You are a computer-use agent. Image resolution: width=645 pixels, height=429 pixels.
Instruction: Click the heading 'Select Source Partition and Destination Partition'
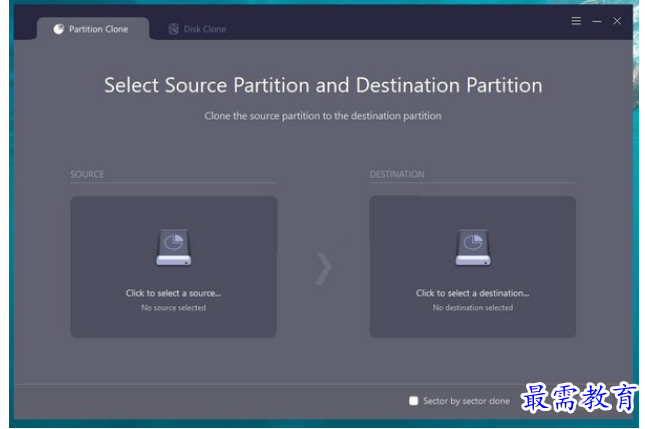323,86
